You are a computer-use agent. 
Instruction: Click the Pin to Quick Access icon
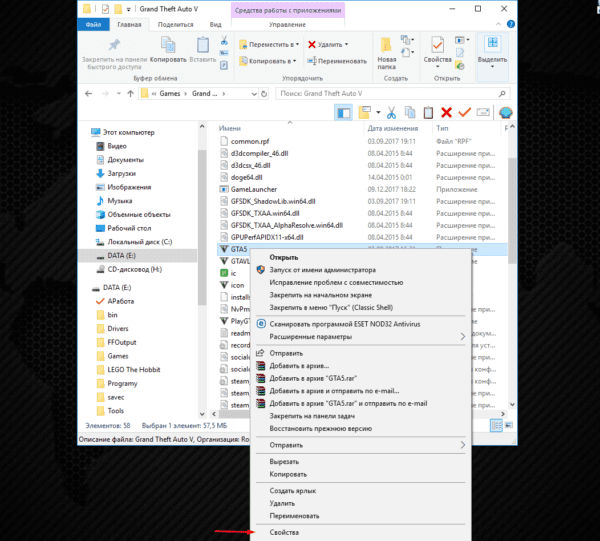pyautogui.click(x=114, y=45)
